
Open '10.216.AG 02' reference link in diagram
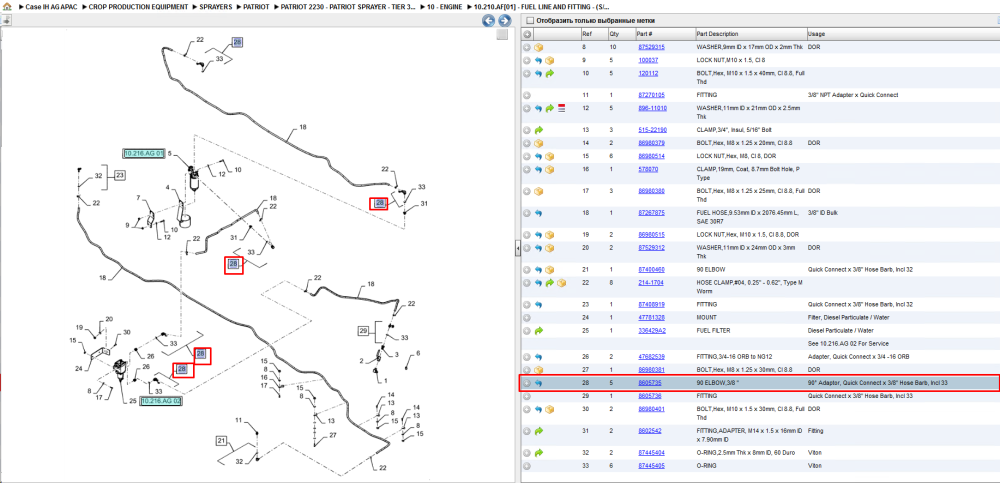161,401
